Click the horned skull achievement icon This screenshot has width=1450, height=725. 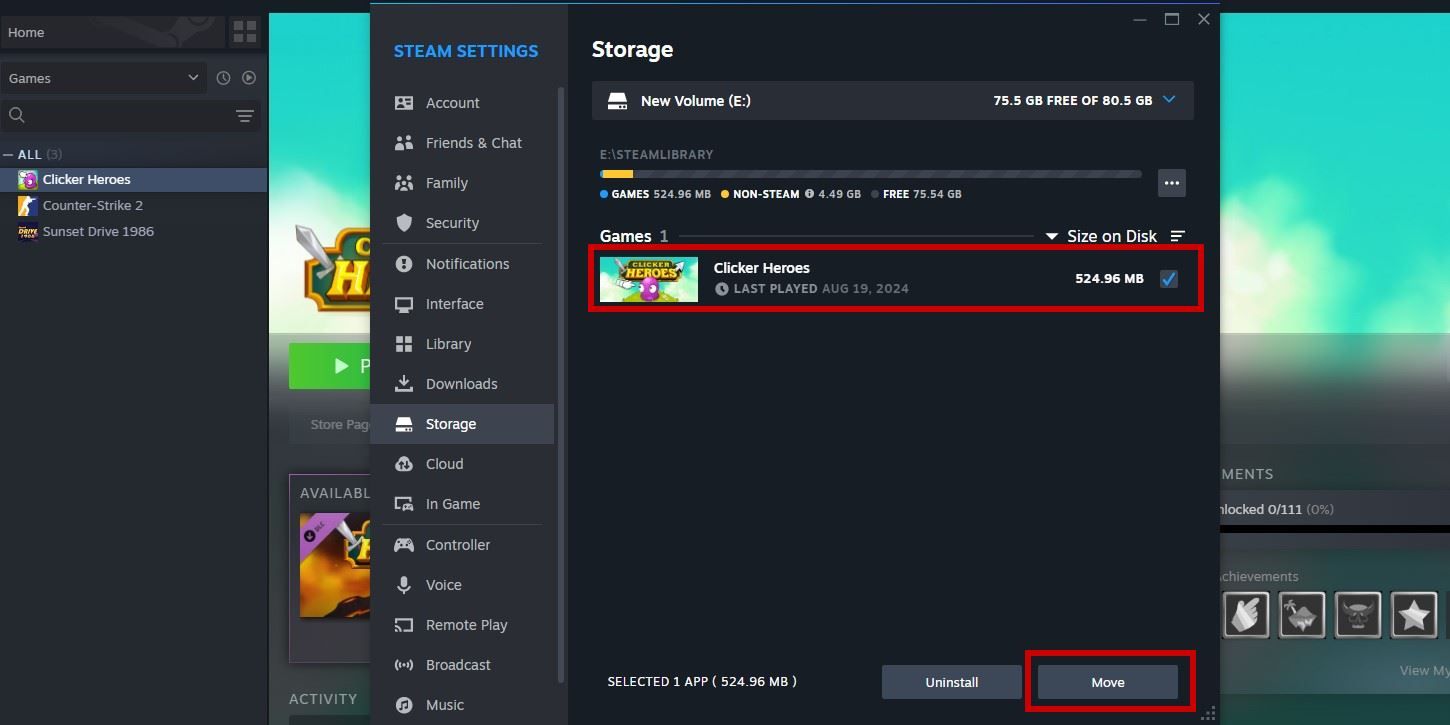click(x=1358, y=615)
